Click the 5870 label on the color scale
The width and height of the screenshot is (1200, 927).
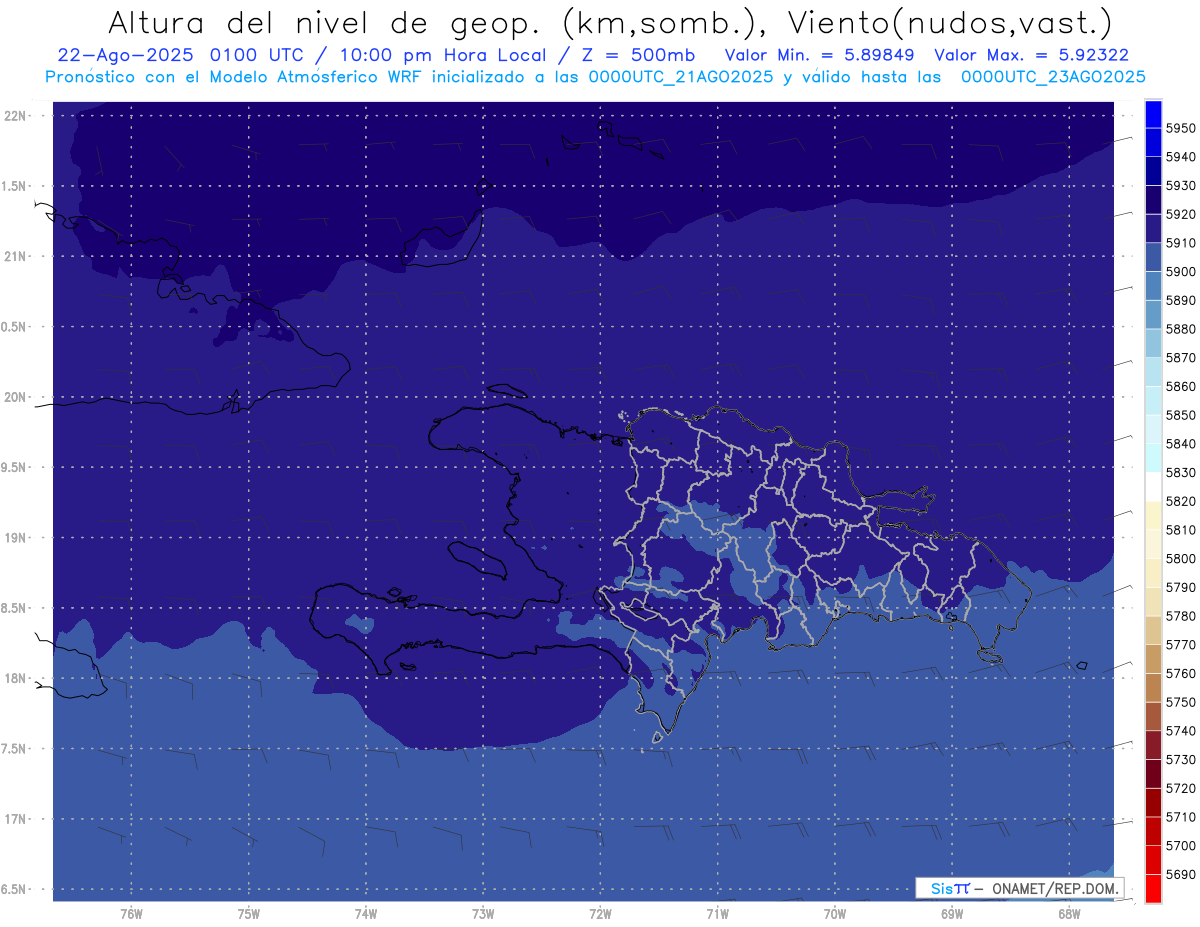[1179, 357]
